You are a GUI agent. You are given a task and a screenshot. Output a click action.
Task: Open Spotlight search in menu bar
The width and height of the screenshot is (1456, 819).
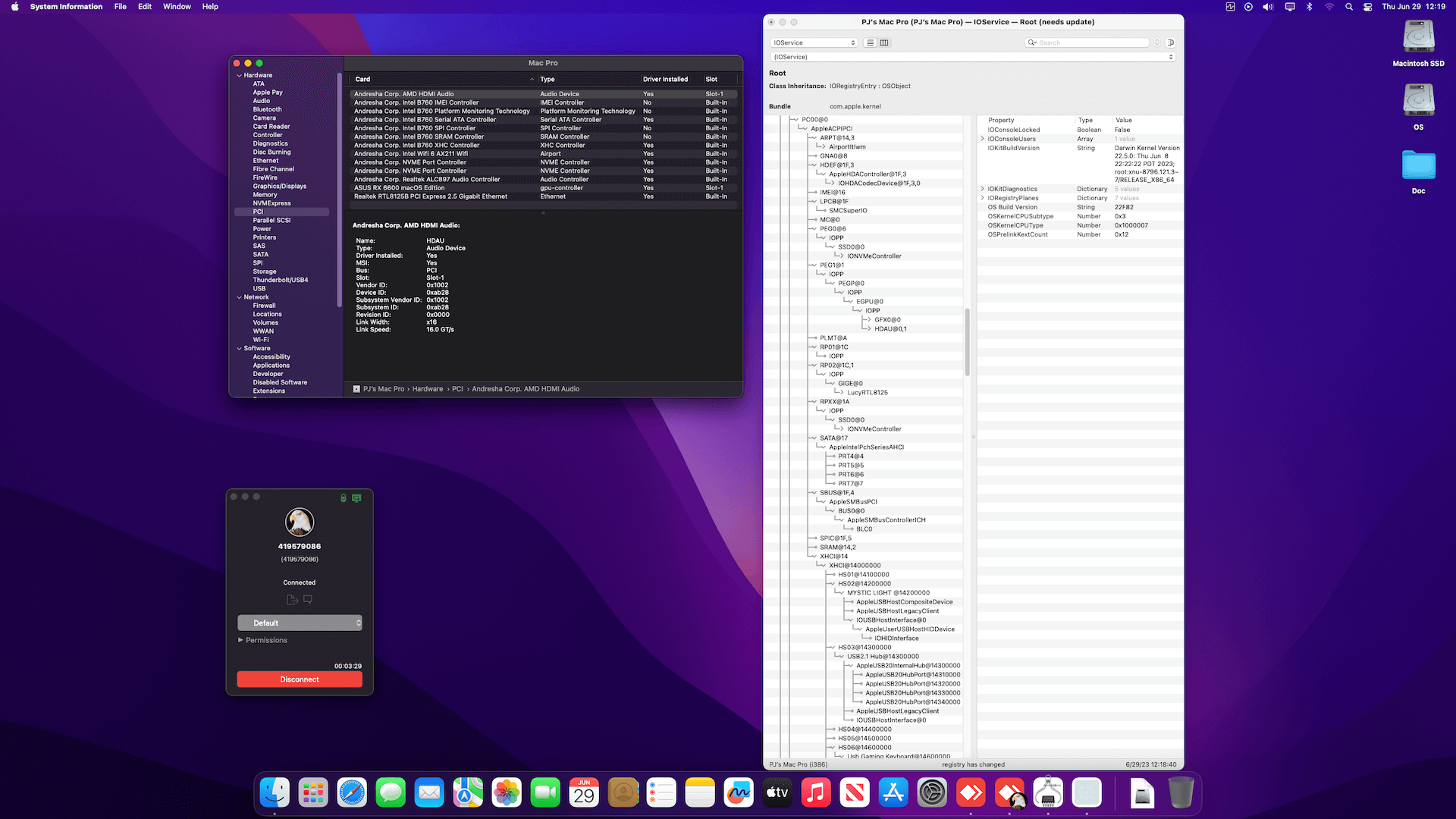(x=1348, y=7)
